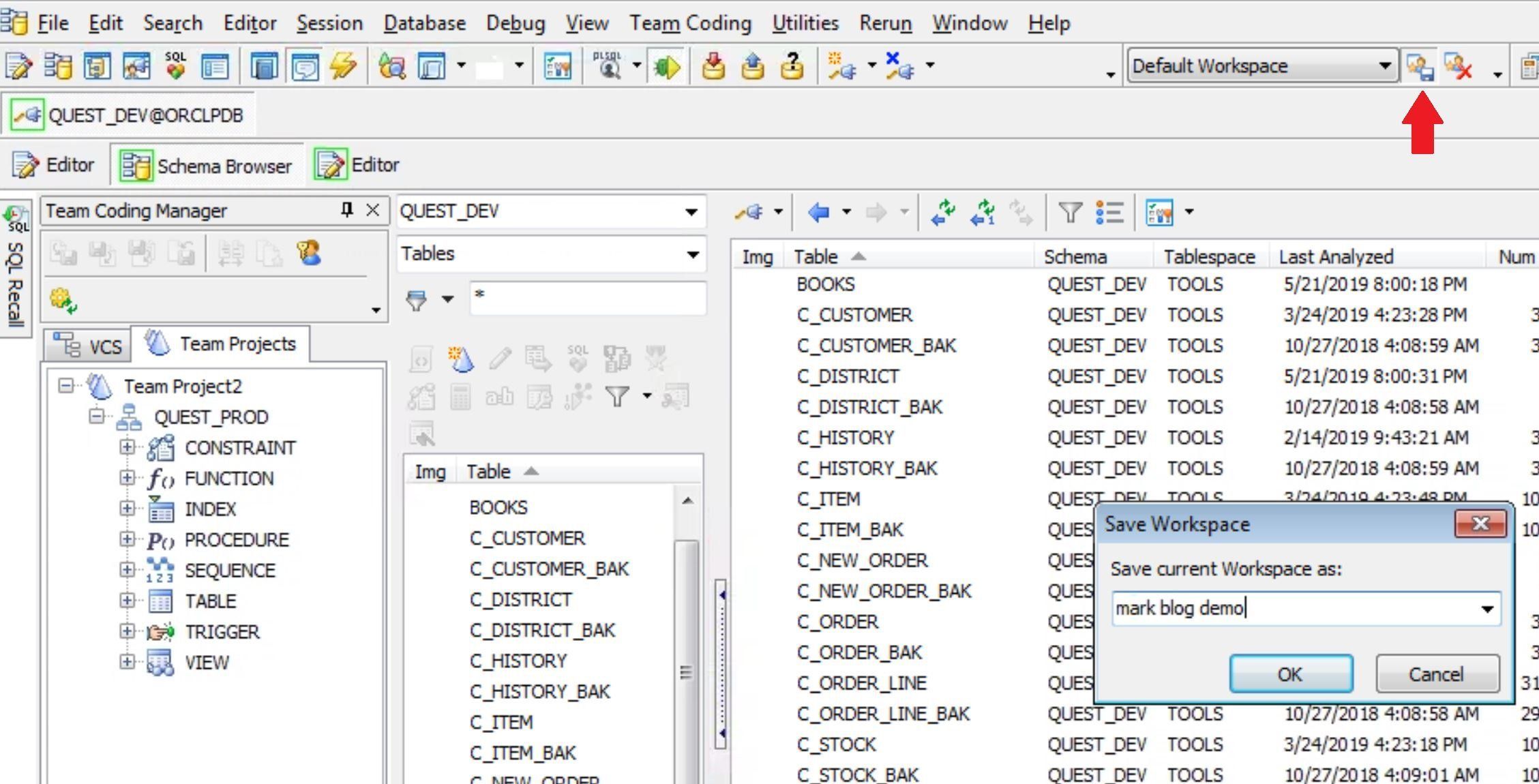Close the Team Coding Manager panel
Viewport: 1539px width, 784px height.
[x=372, y=210]
